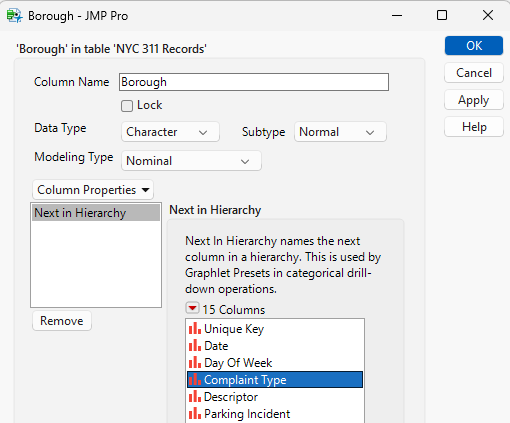
Task: Maximize the Borough dialog window
Action: point(442,15)
